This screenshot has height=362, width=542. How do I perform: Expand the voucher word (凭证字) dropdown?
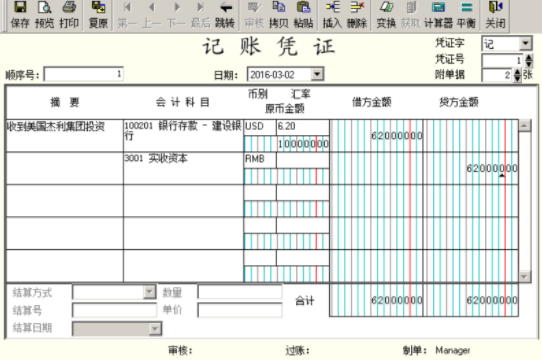(525, 44)
